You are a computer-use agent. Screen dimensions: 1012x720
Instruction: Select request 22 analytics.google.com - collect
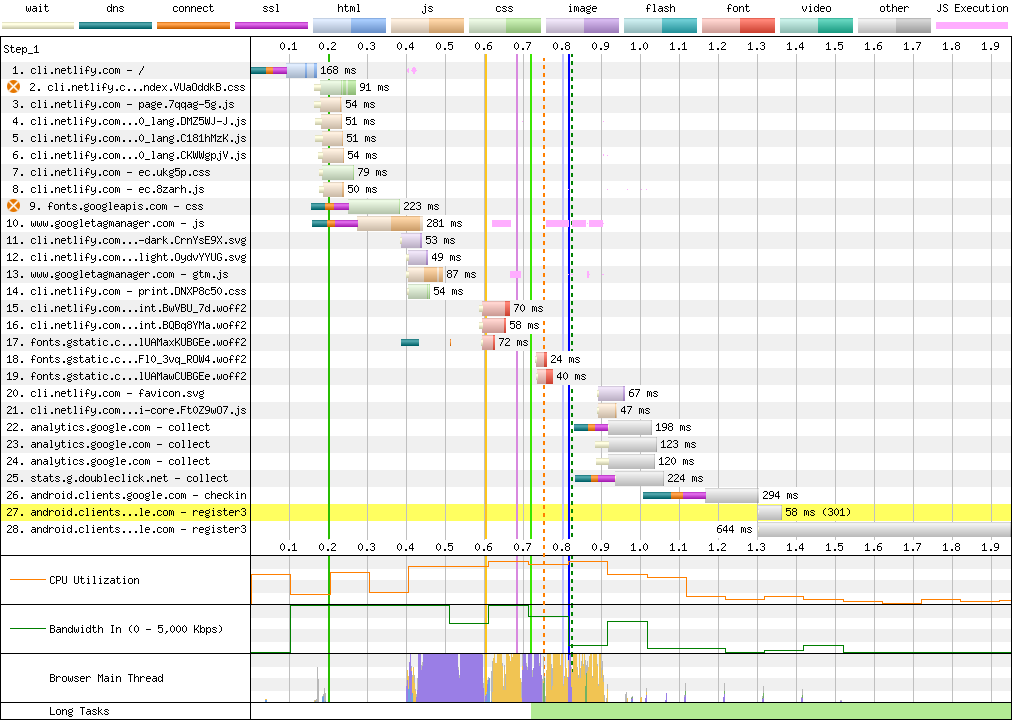pyautogui.click(x=108, y=427)
